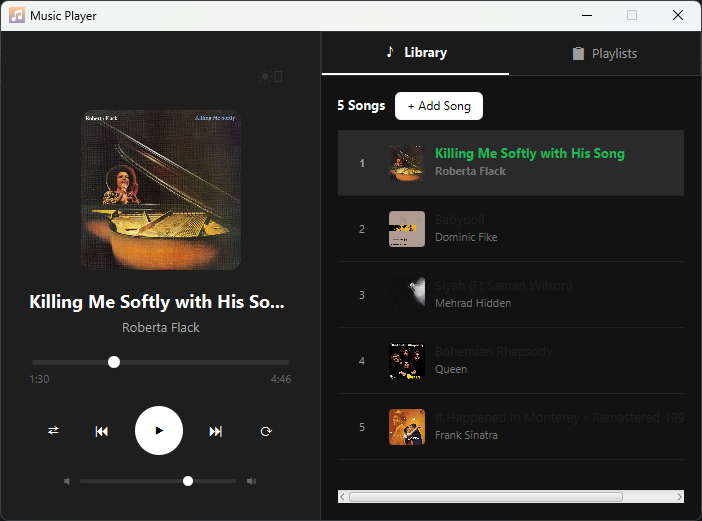
Task: Click the now-playing song title text
Action: 157,302
